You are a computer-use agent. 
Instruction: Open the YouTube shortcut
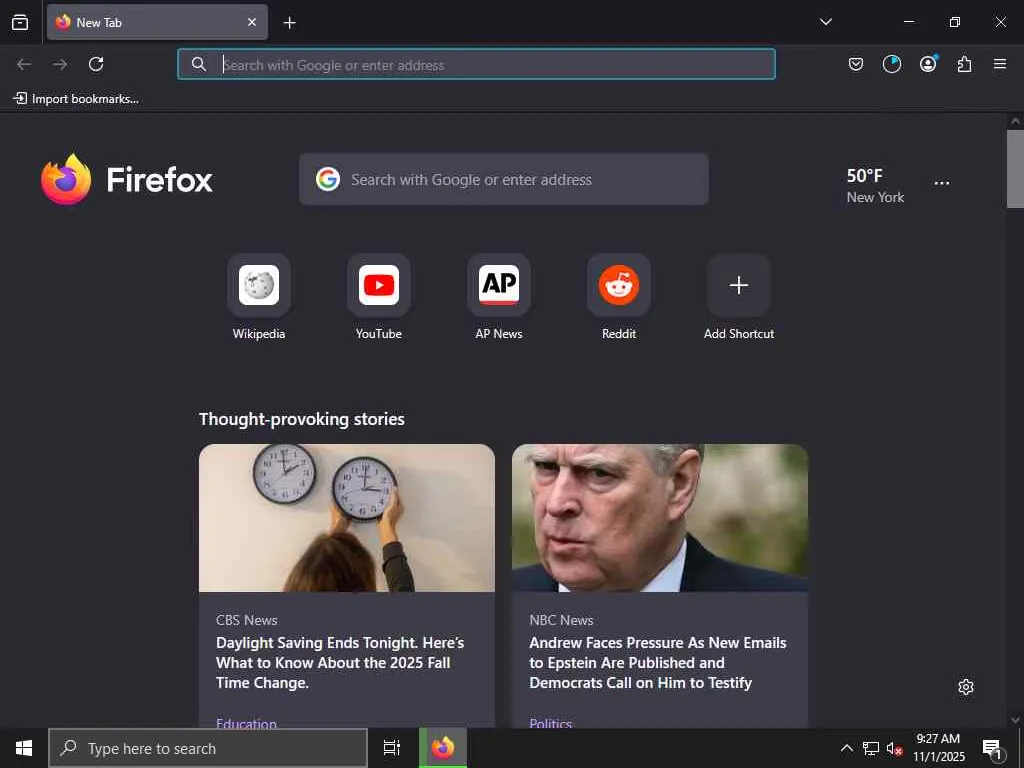[x=379, y=297]
